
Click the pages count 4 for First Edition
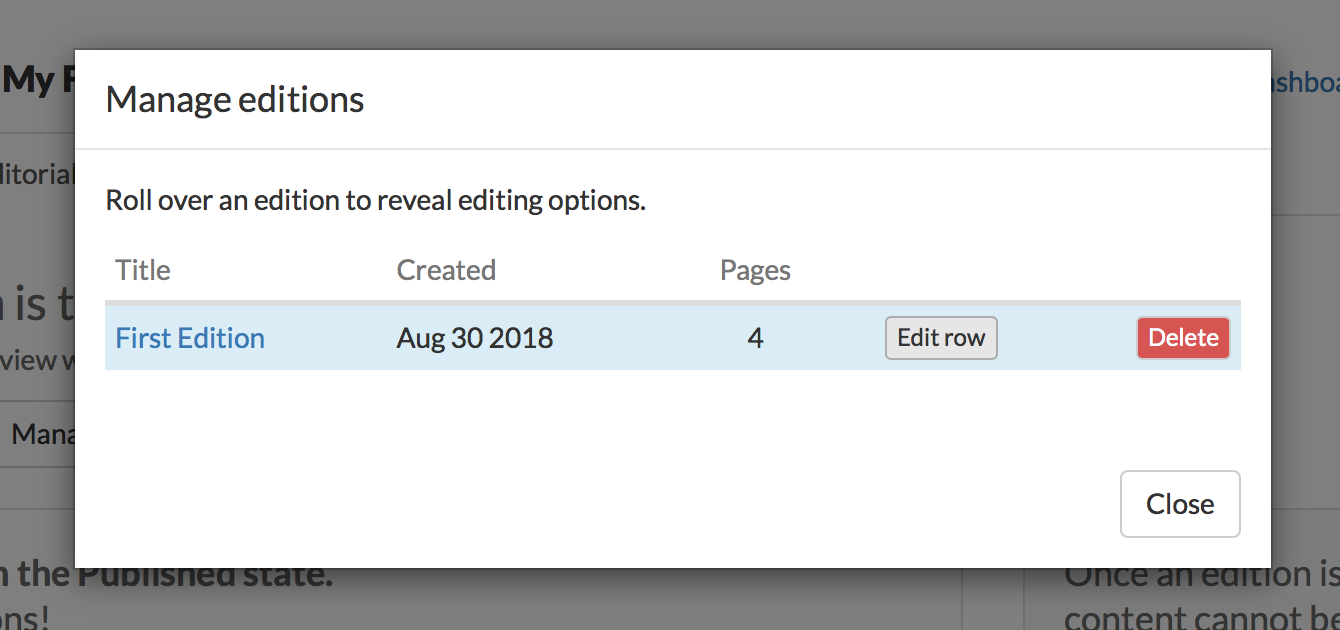[755, 338]
